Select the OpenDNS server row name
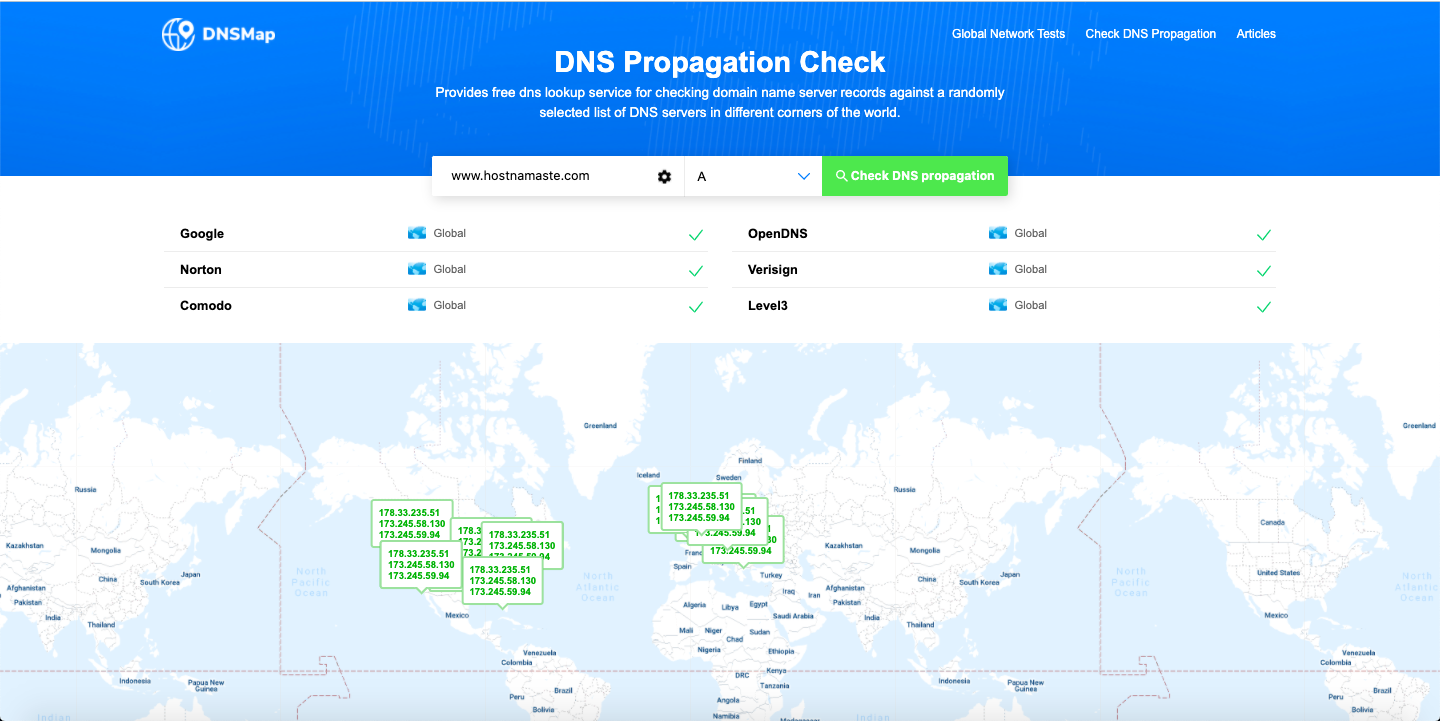 [x=778, y=234]
